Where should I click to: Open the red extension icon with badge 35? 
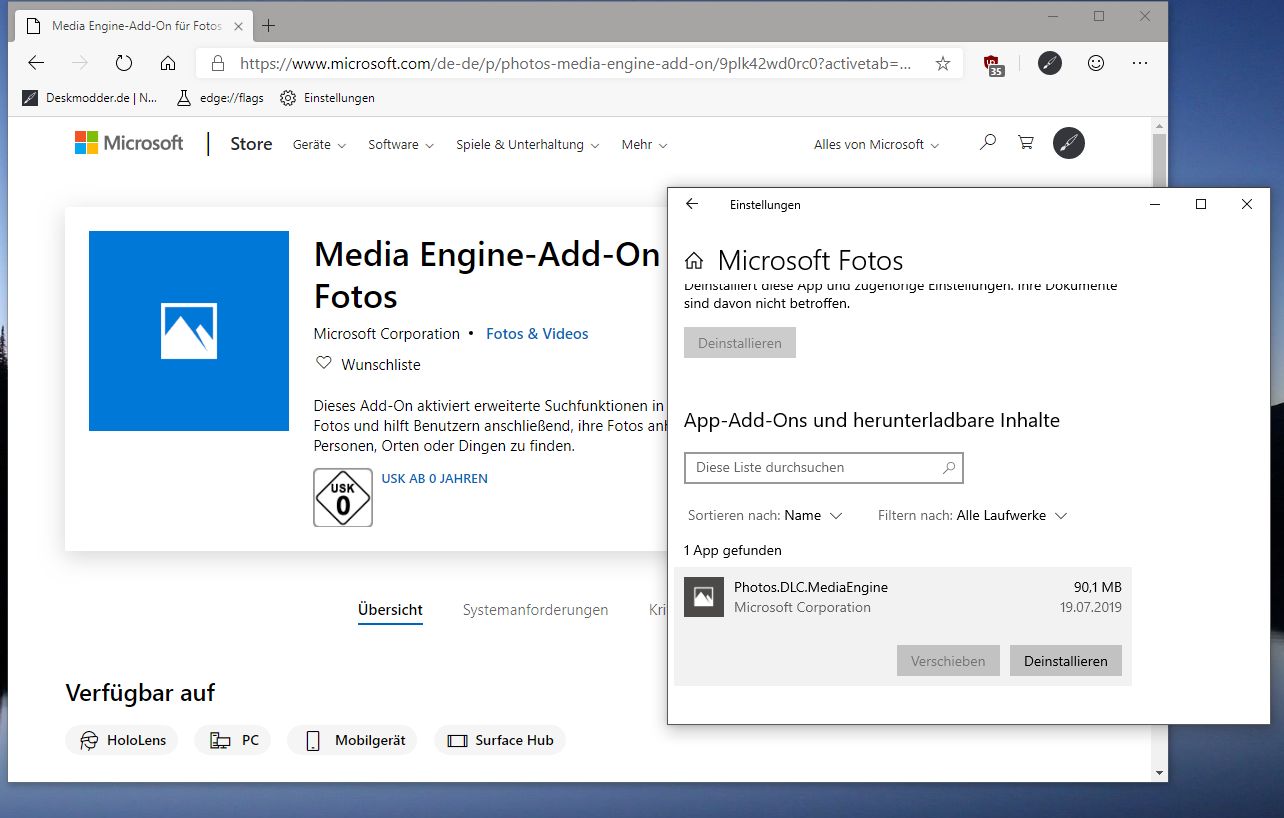[x=993, y=64]
